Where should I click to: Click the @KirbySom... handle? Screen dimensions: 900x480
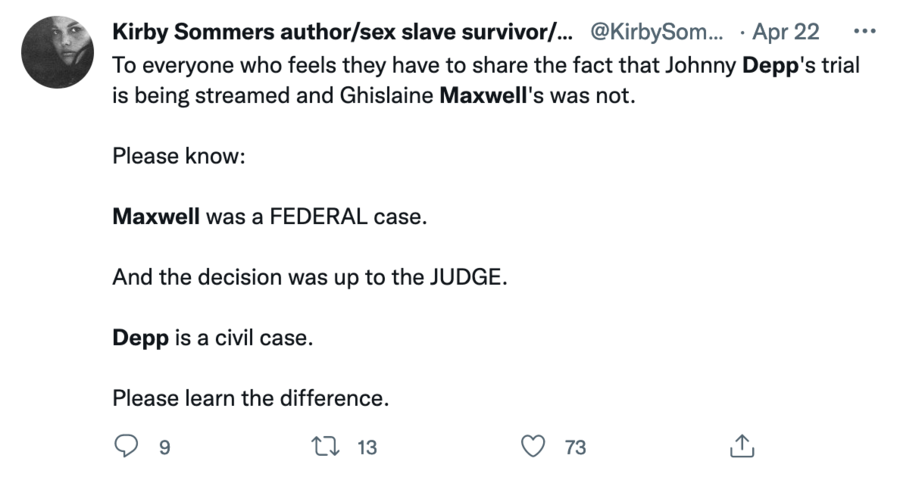658,31
